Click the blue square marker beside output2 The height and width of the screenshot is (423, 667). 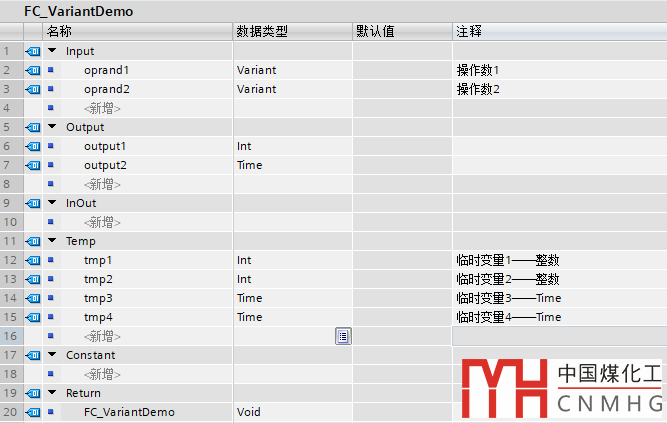pos(51,165)
